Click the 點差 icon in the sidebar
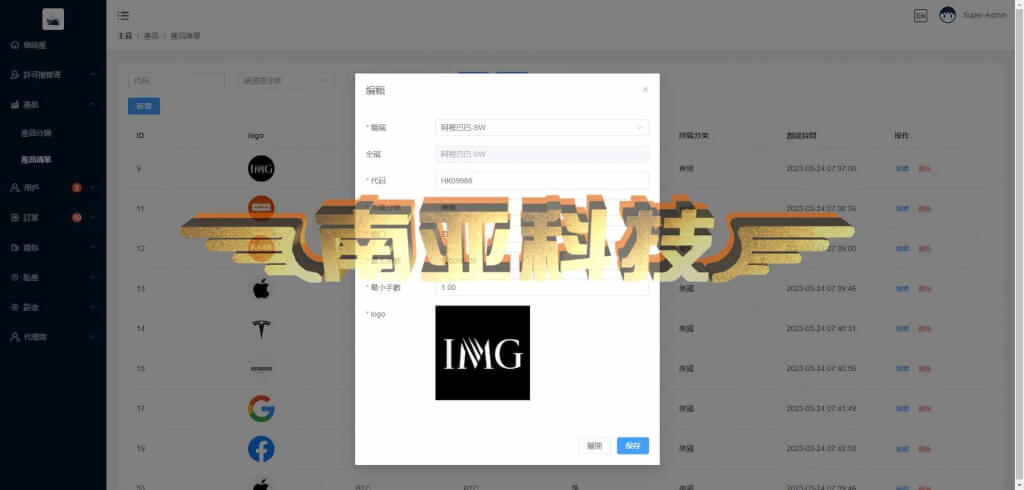Image resolution: width=1024 pixels, height=490 pixels. coord(15,277)
